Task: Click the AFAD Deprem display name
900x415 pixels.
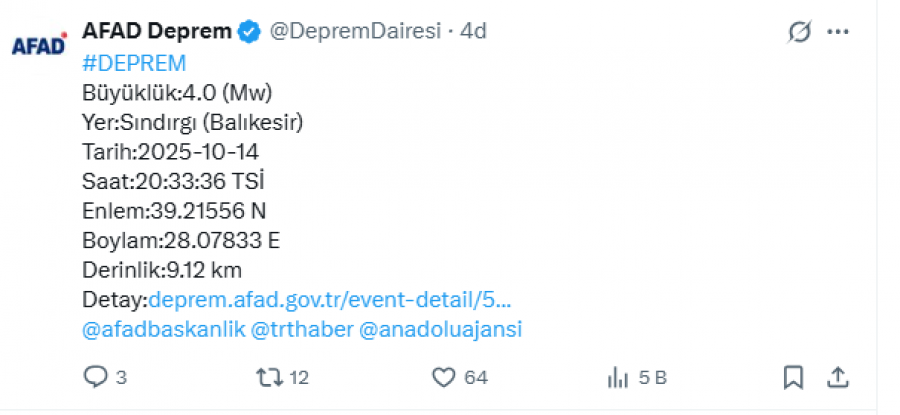Action: tap(156, 32)
